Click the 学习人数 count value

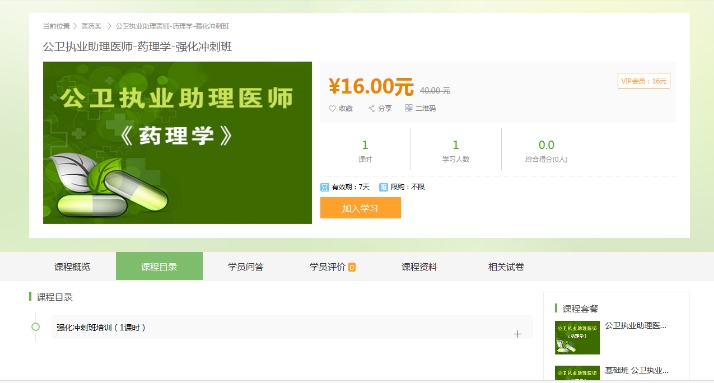click(455, 145)
